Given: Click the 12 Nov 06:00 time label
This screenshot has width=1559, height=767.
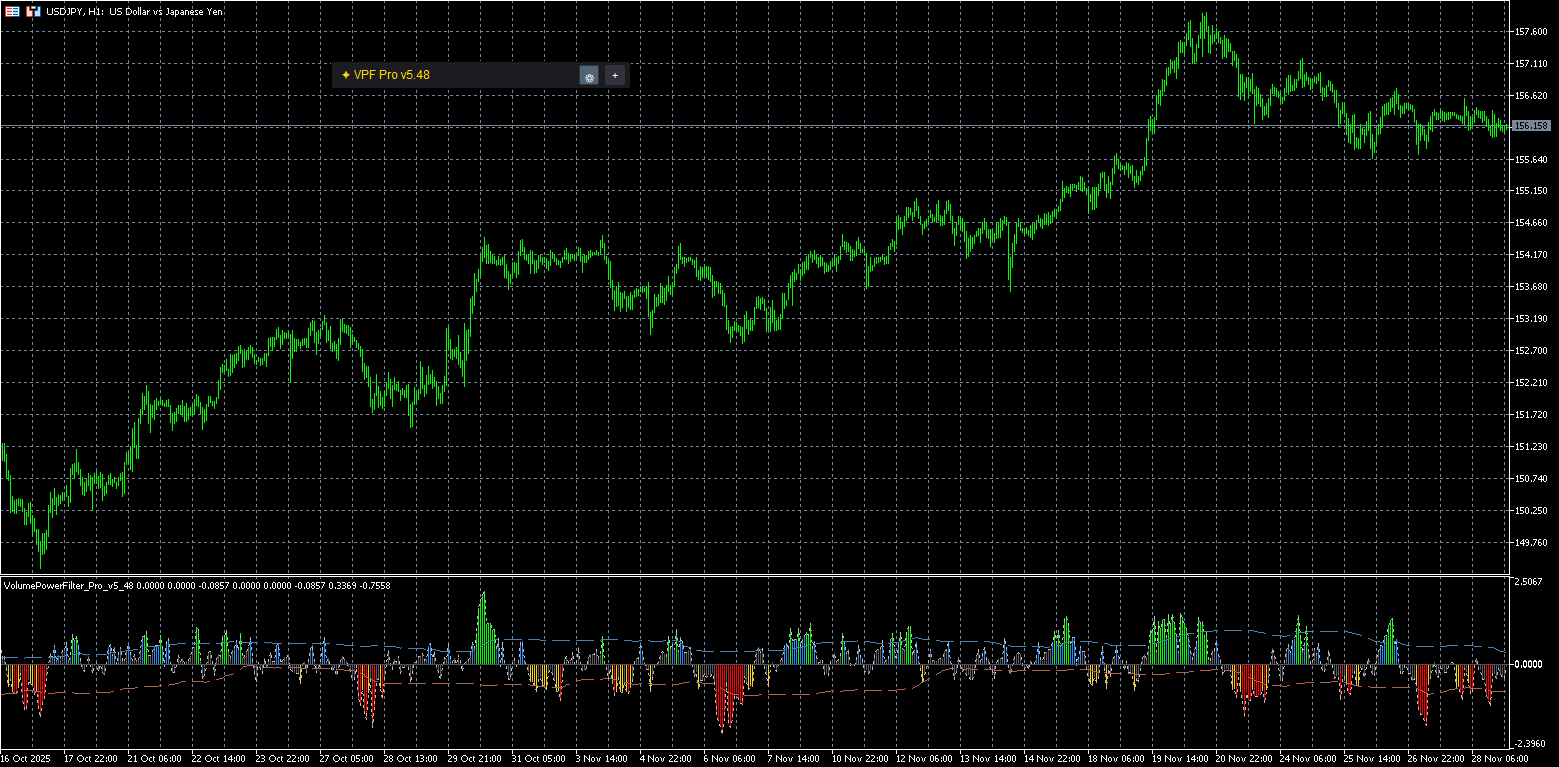Looking at the screenshot, I should click(923, 759).
